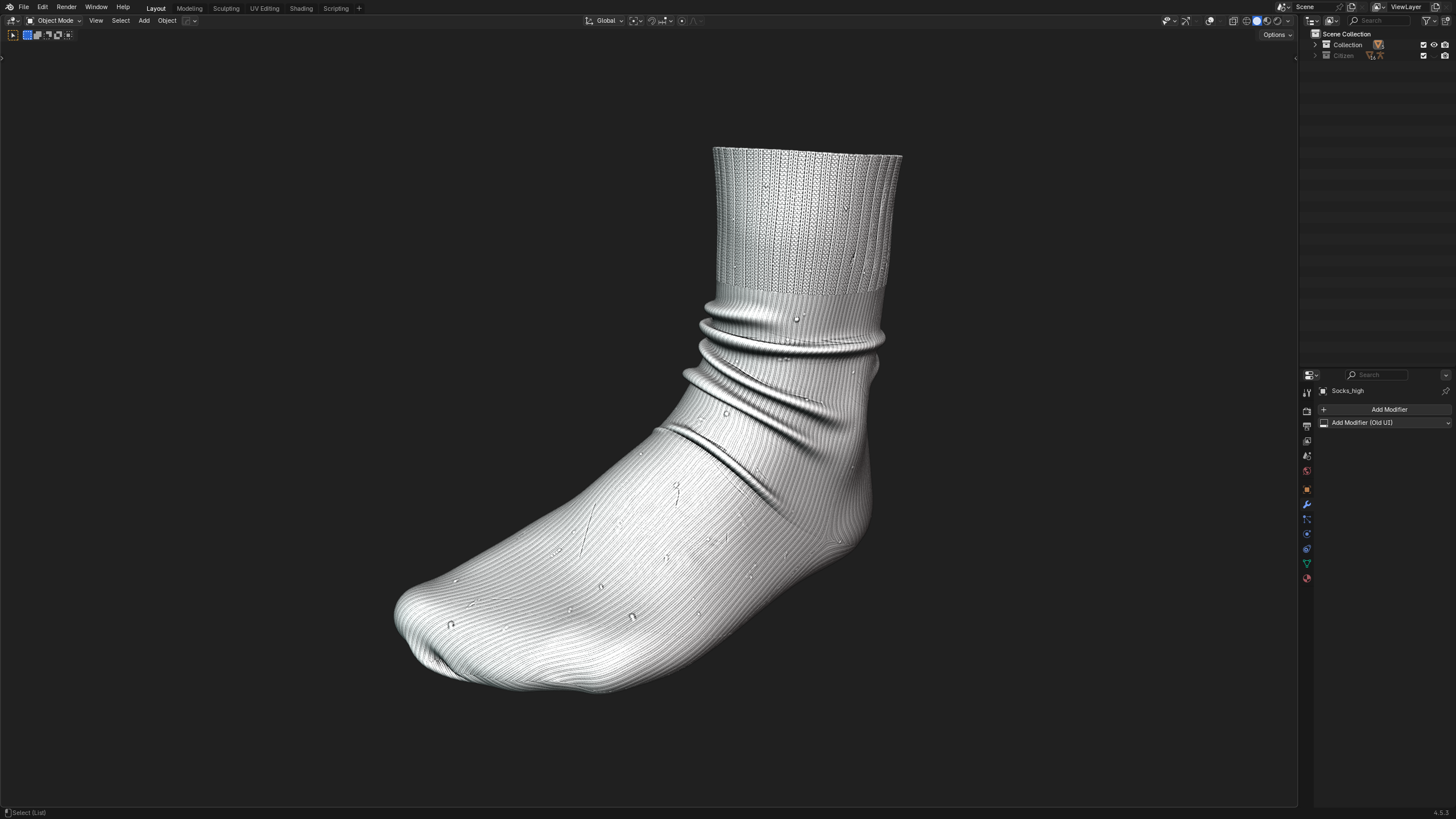Open the Render menu

tap(67, 7)
